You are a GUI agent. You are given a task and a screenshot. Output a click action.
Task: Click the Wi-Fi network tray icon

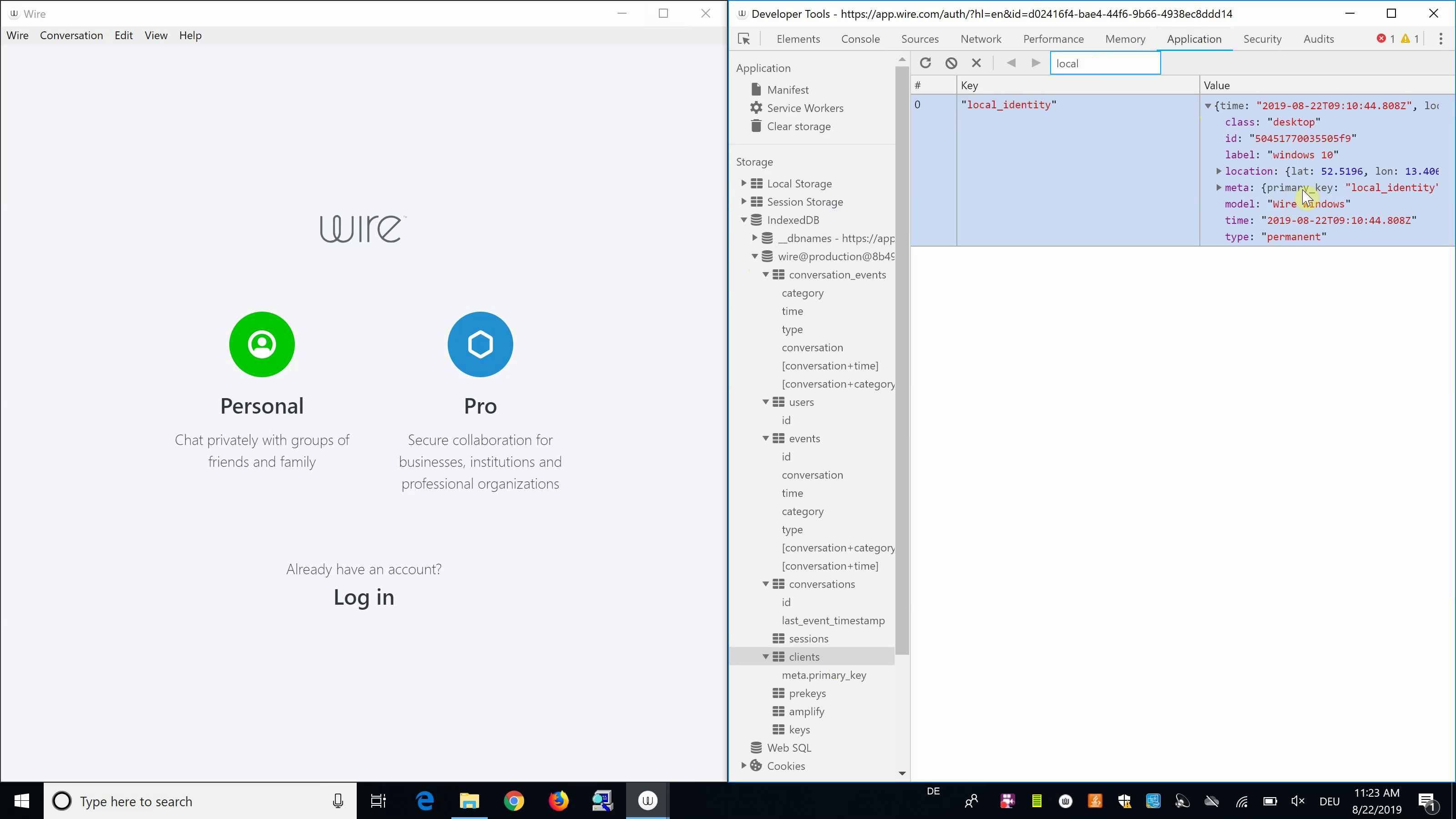coord(1242,801)
